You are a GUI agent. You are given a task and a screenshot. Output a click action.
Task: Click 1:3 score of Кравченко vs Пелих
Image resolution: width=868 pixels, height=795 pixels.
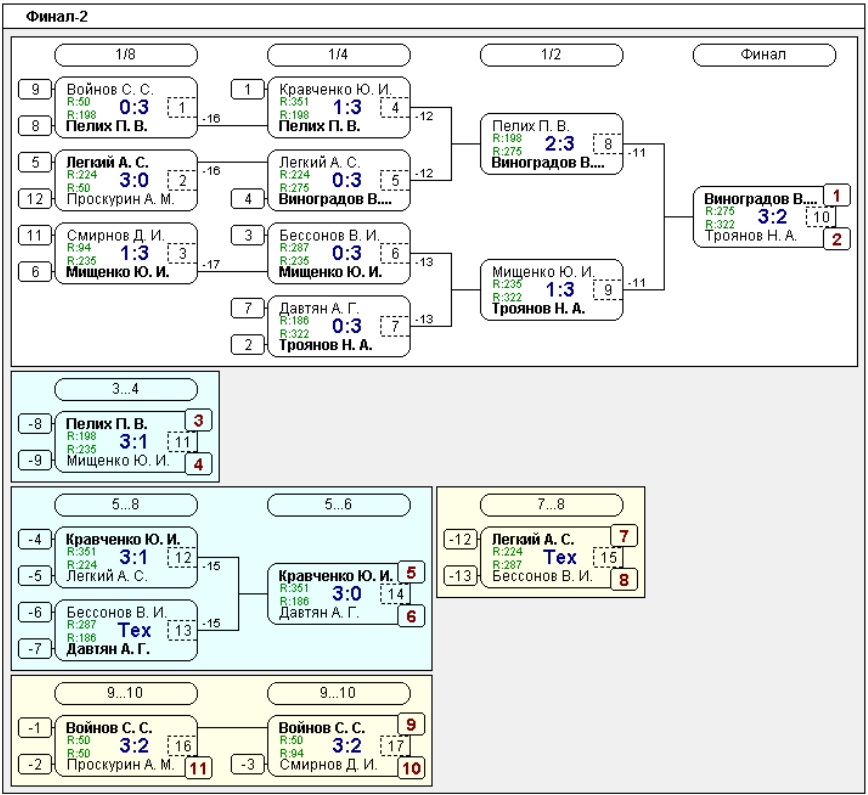point(347,107)
